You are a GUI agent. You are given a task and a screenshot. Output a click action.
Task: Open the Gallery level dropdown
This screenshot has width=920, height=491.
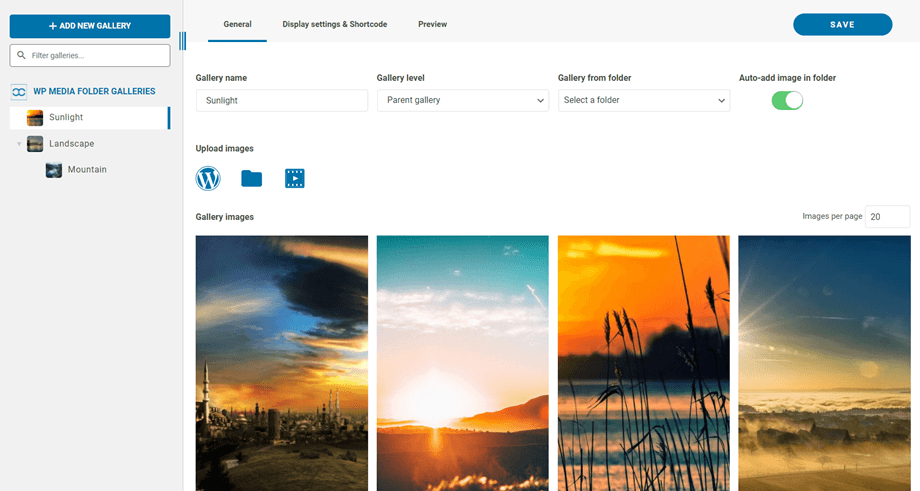(462, 100)
